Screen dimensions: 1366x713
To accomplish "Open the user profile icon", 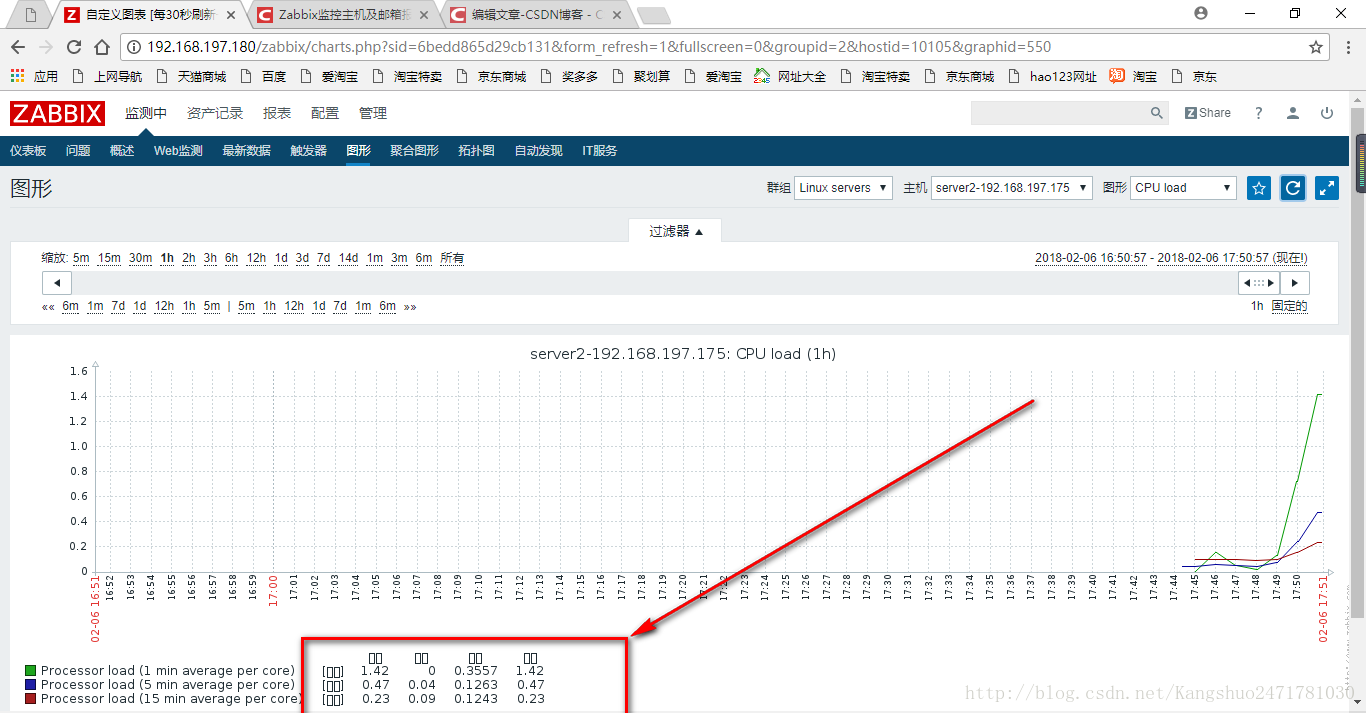I will (x=1293, y=113).
